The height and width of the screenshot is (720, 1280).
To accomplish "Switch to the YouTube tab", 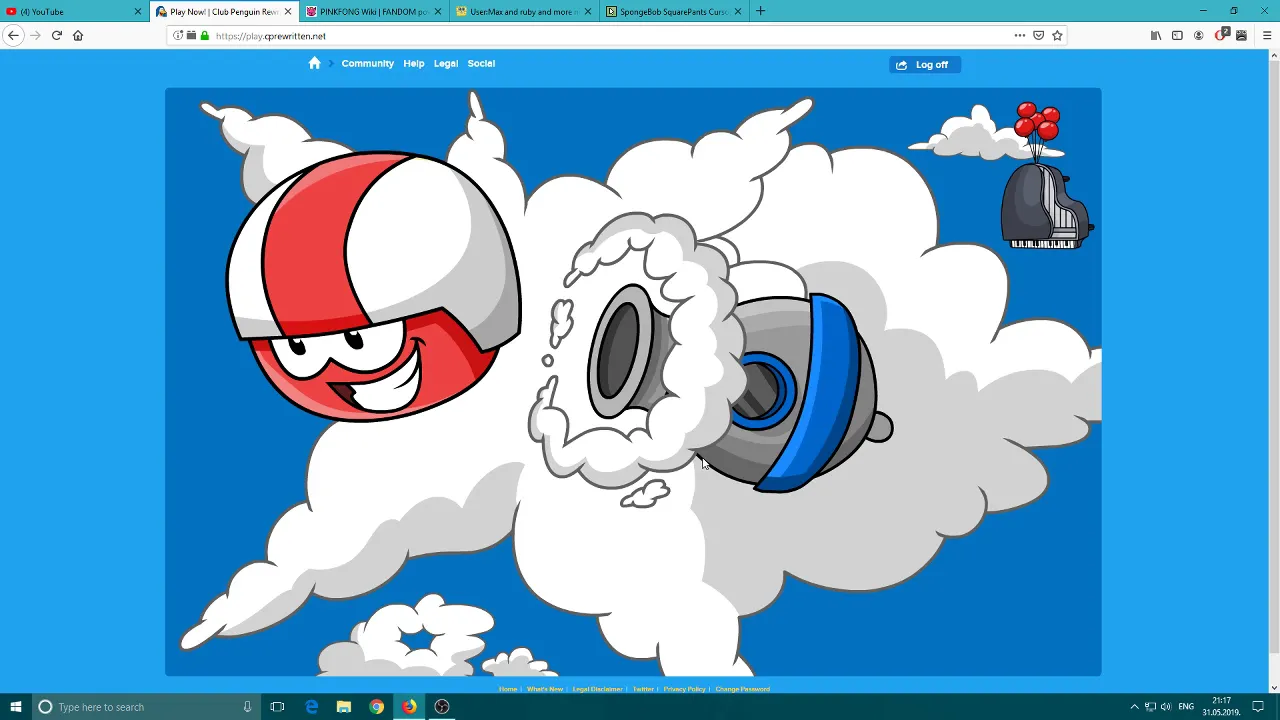I will click(74, 11).
